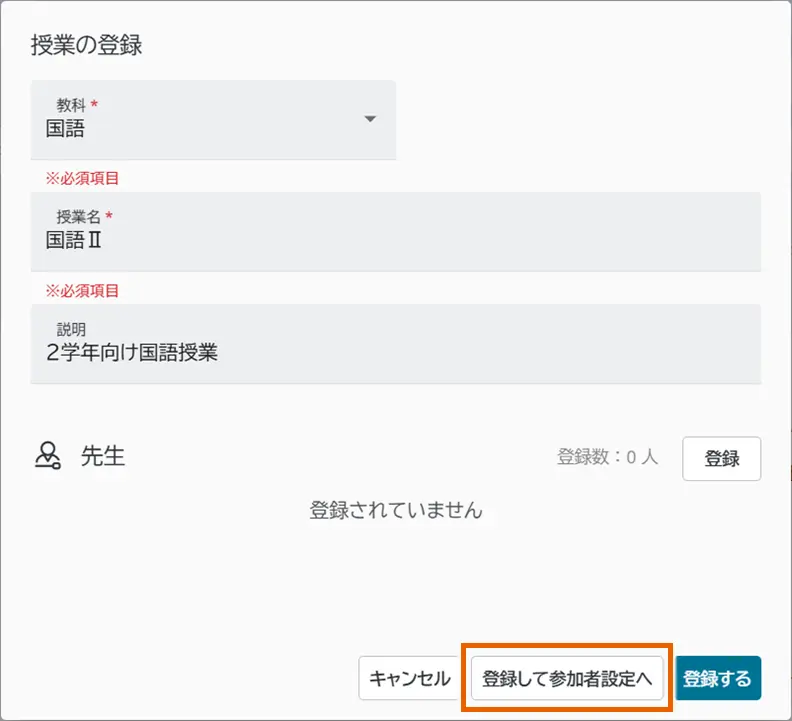Click the ※必須項目 note under 授業名

pos(82,291)
